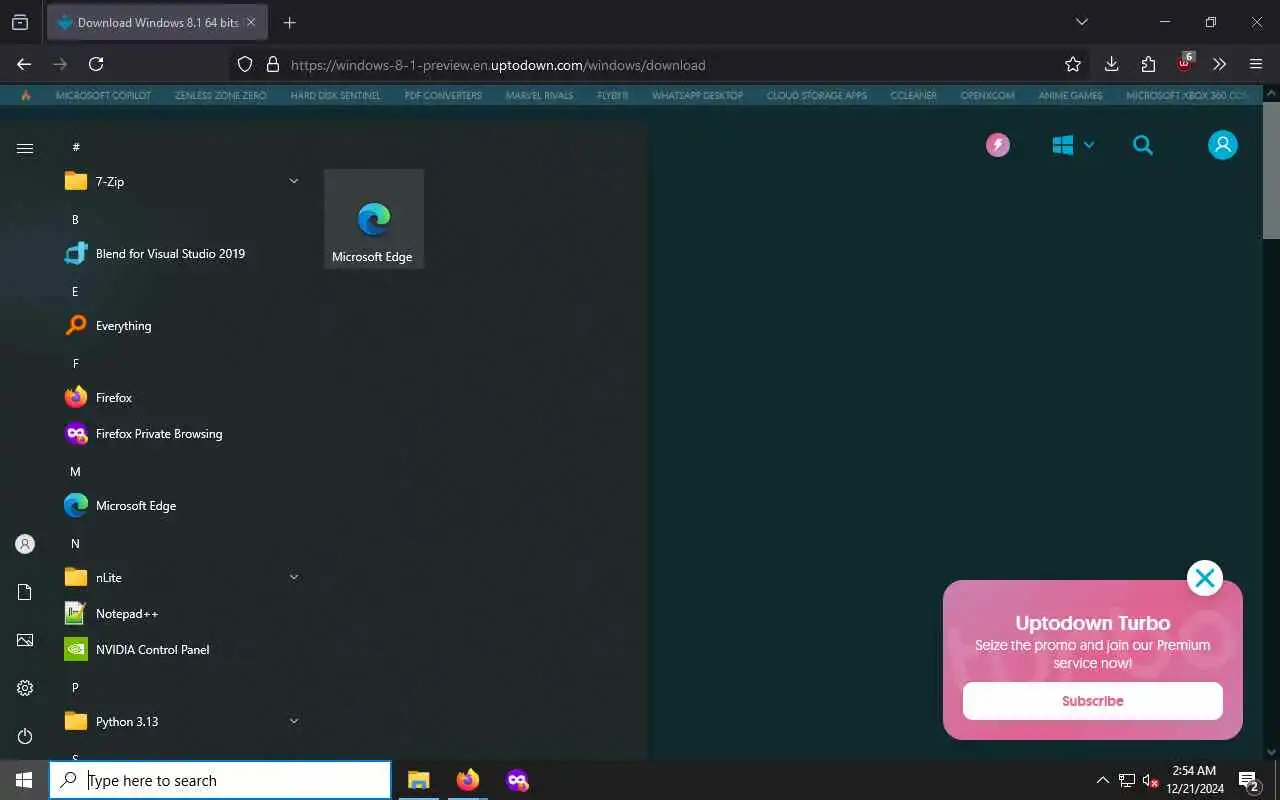Click the Subscribe button
The width and height of the screenshot is (1280, 800).
(x=1093, y=701)
